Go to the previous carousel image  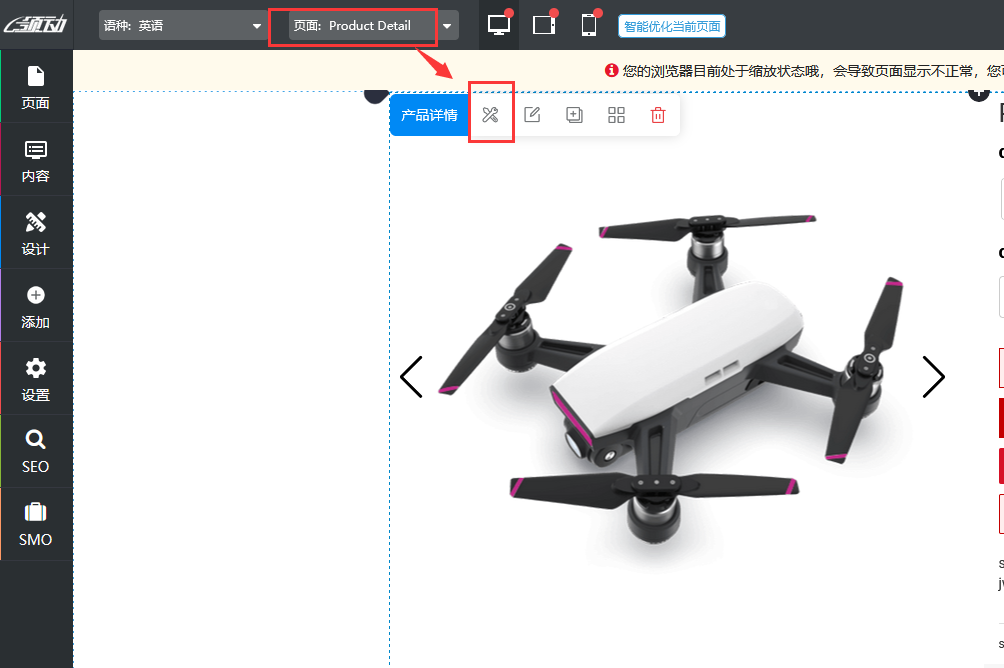412,377
